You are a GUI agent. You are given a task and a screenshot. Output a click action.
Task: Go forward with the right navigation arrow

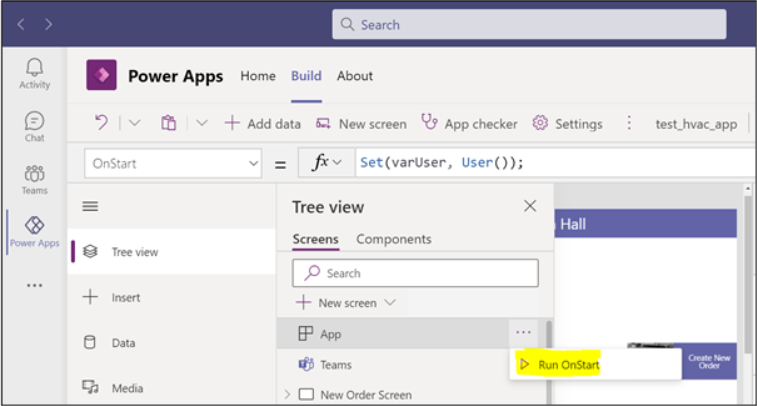point(48,24)
